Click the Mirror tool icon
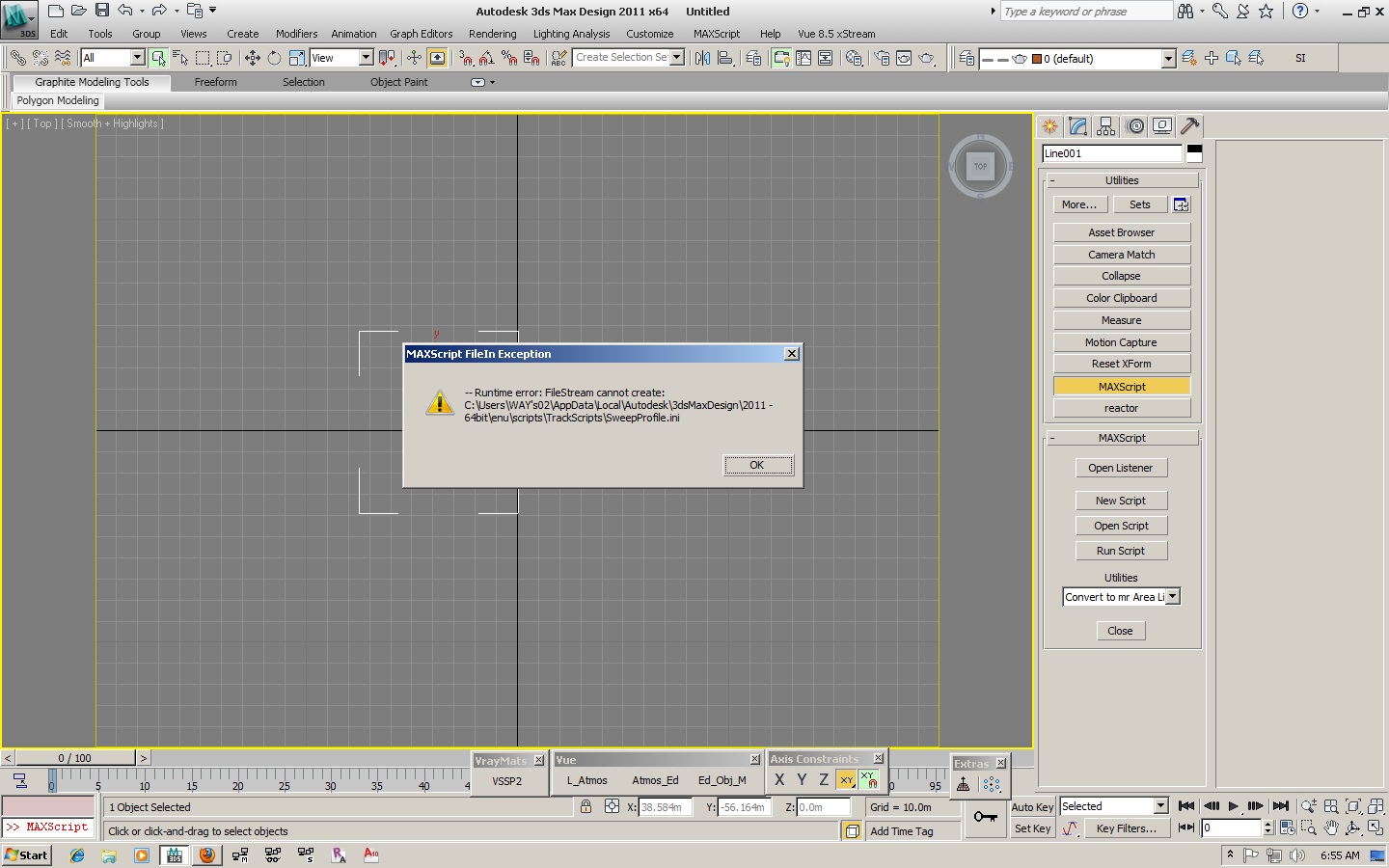The width and height of the screenshot is (1389, 868). tap(702, 59)
